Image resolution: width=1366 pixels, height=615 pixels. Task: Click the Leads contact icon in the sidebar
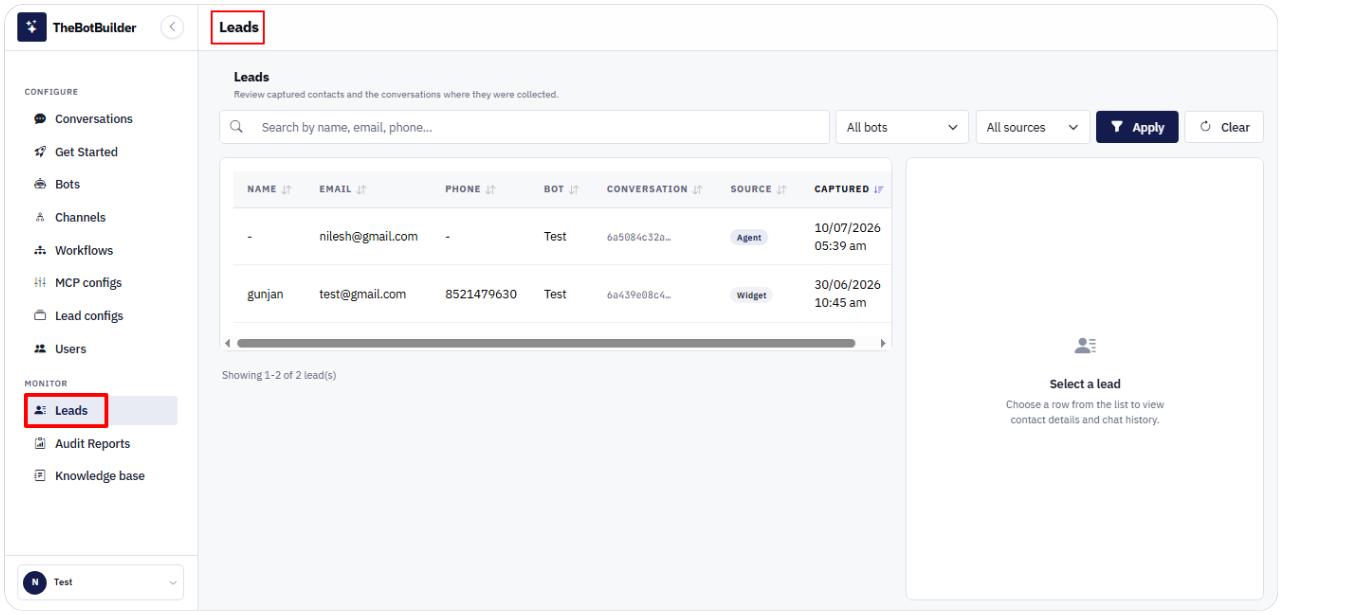tap(40, 410)
